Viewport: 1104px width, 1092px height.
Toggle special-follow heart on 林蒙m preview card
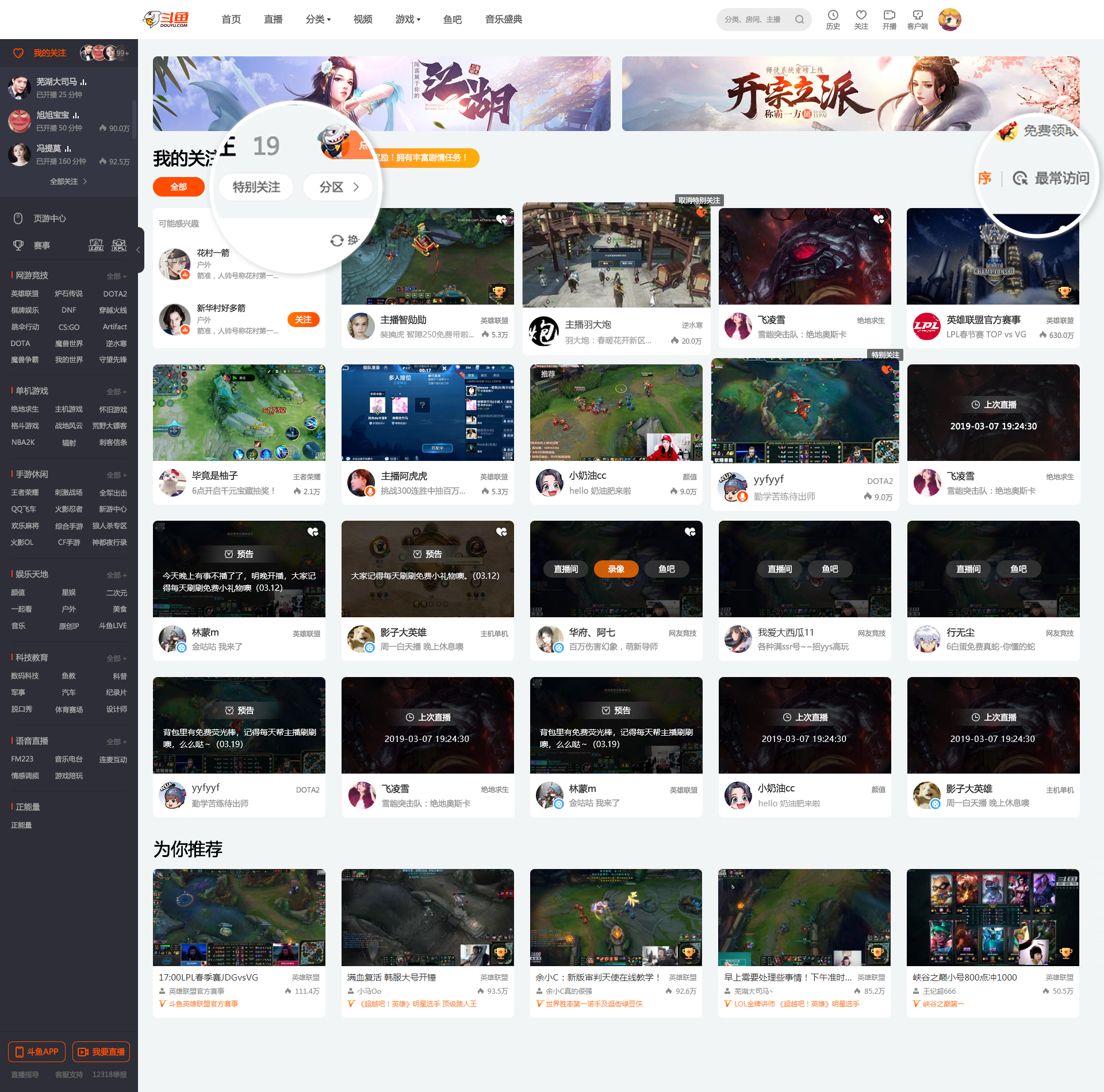[313, 532]
